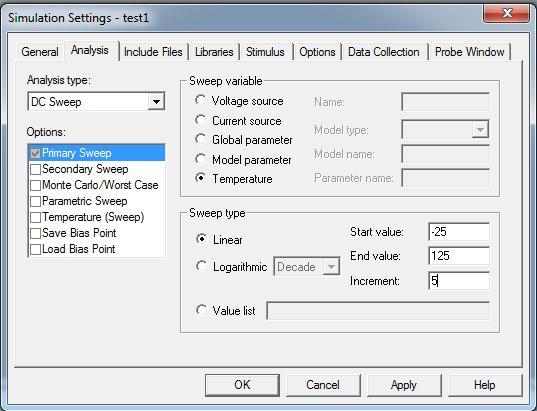
Task: Check the Load Bias Point option
Action: [x=35, y=250]
